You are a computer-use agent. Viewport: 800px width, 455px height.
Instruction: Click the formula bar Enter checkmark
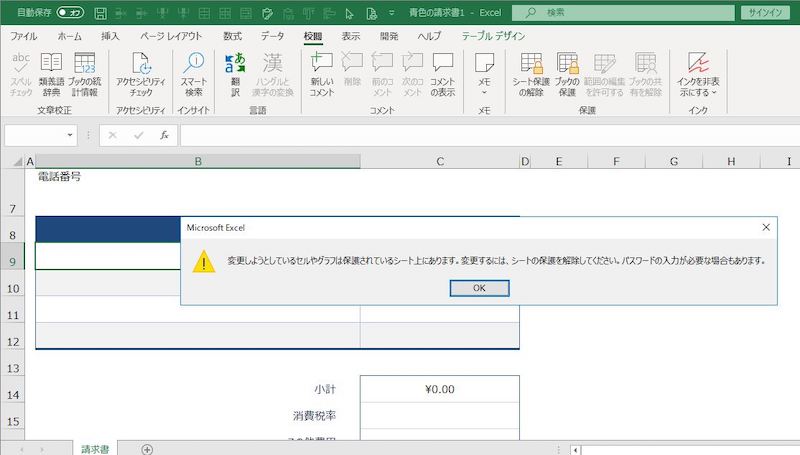[x=138, y=135]
